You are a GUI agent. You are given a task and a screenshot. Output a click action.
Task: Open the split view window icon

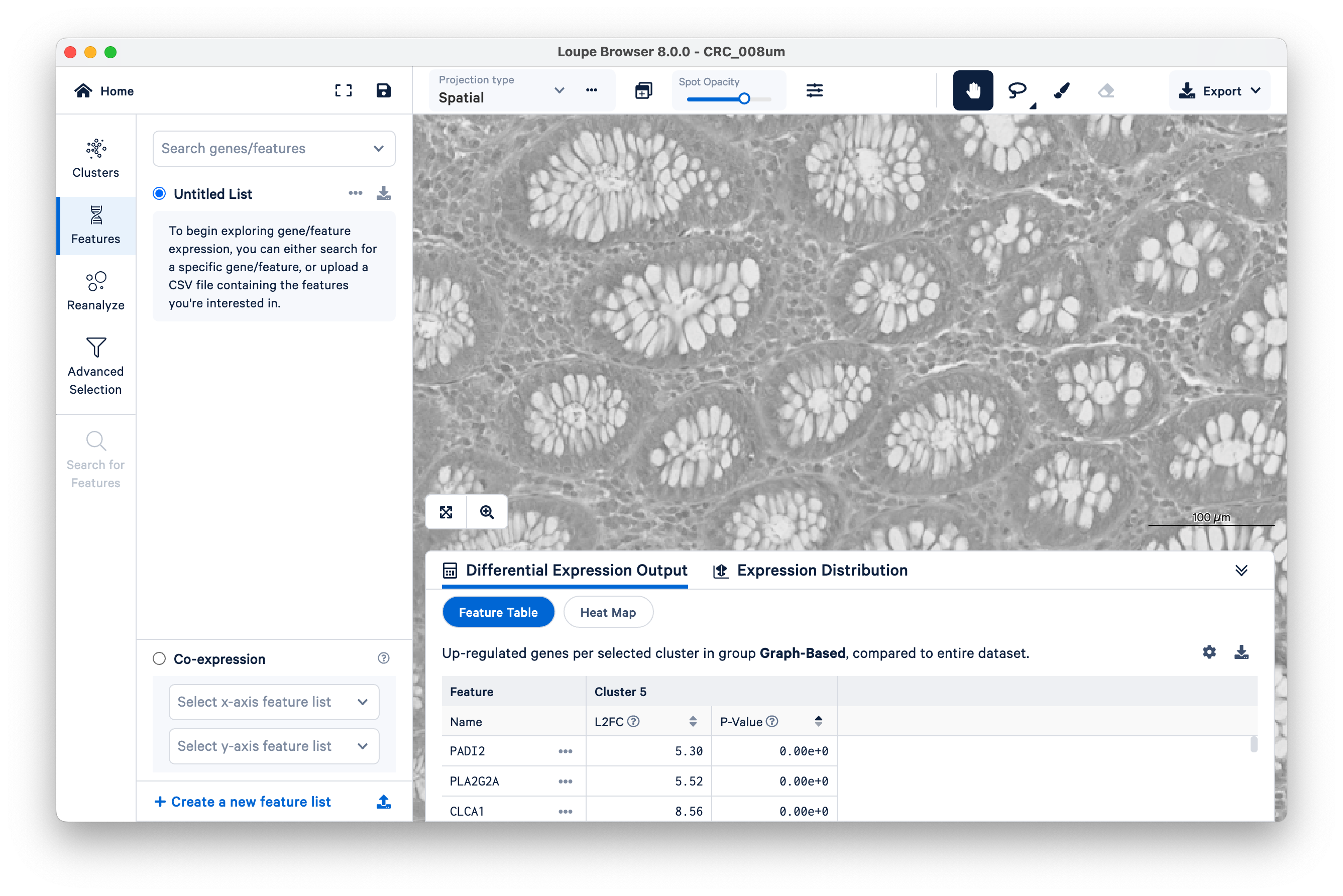coord(643,90)
